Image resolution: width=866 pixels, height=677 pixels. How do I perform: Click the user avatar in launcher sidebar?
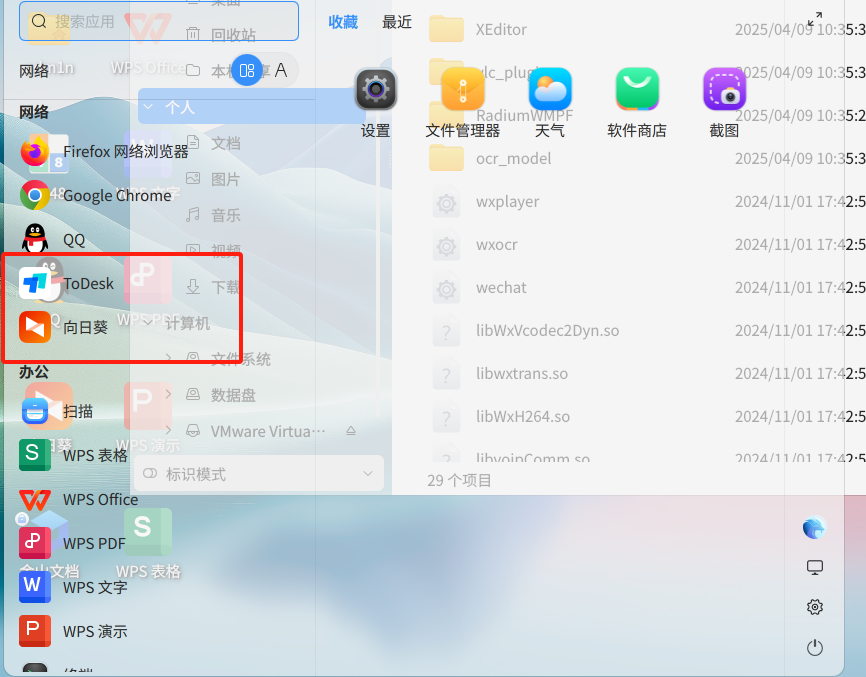pyautogui.click(x=815, y=527)
